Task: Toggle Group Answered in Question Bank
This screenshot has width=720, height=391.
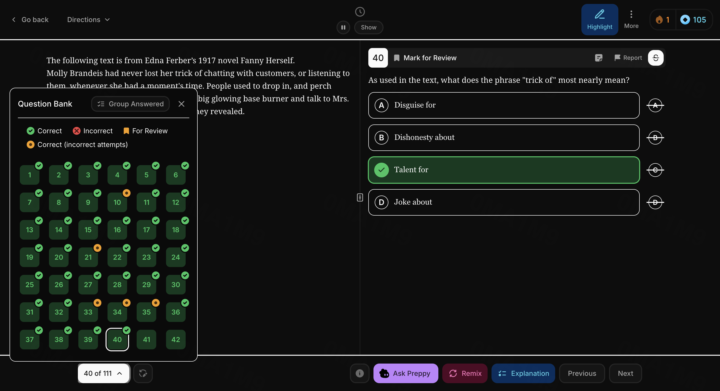Action: tap(130, 104)
